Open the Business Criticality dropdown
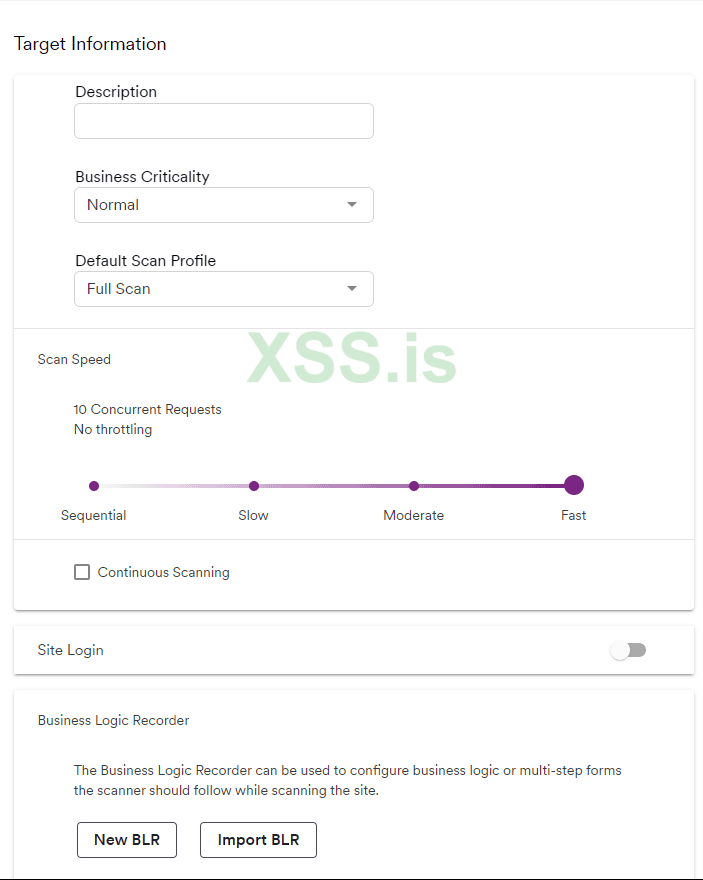703x880 pixels. (x=223, y=205)
